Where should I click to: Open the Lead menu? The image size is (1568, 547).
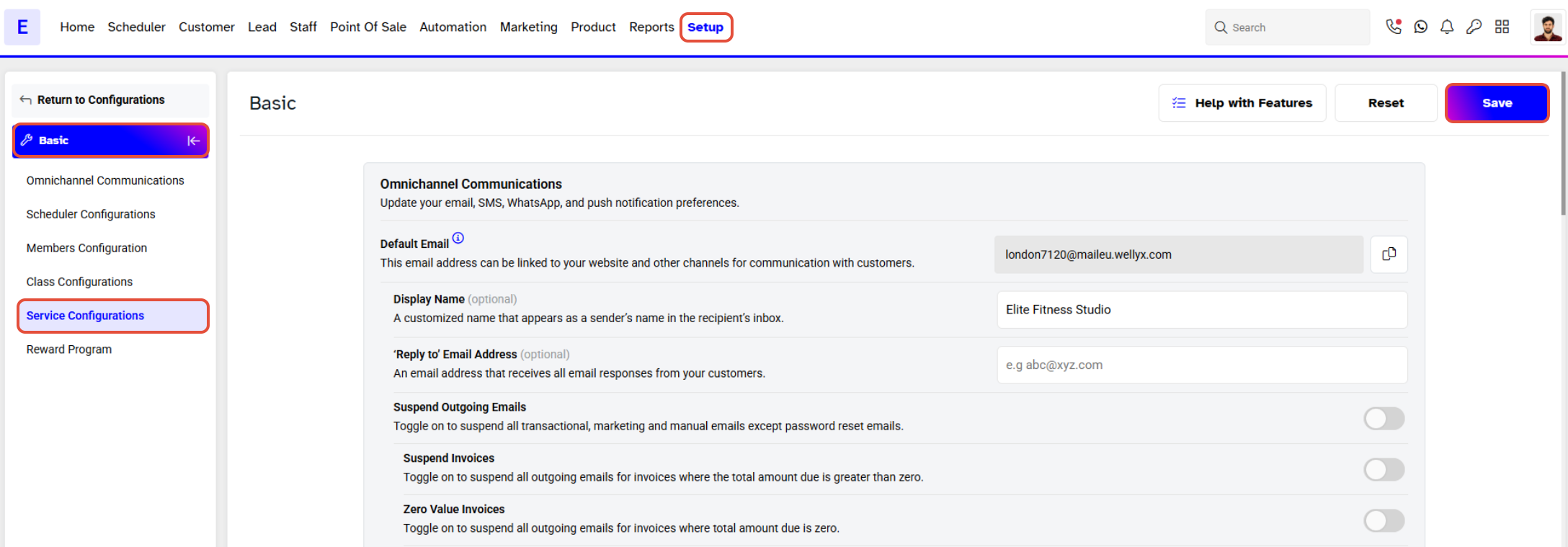click(262, 27)
